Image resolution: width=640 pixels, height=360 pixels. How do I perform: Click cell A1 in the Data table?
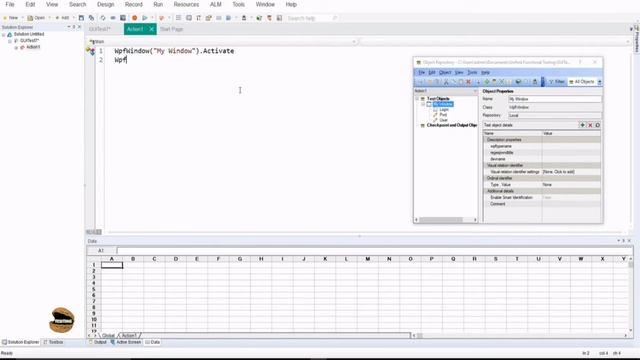point(112,265)
